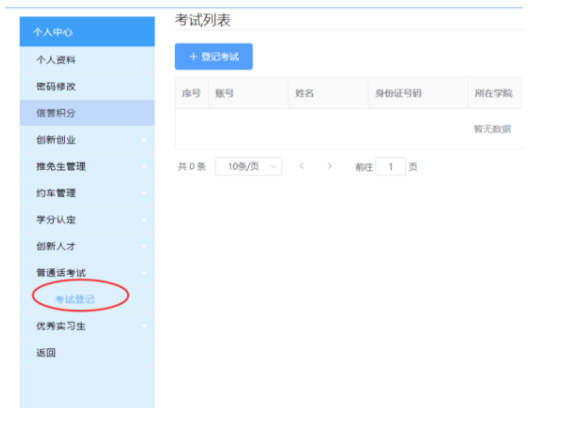Expand the 推免生管理 menu chevron
573x426 pixels.
144,167
